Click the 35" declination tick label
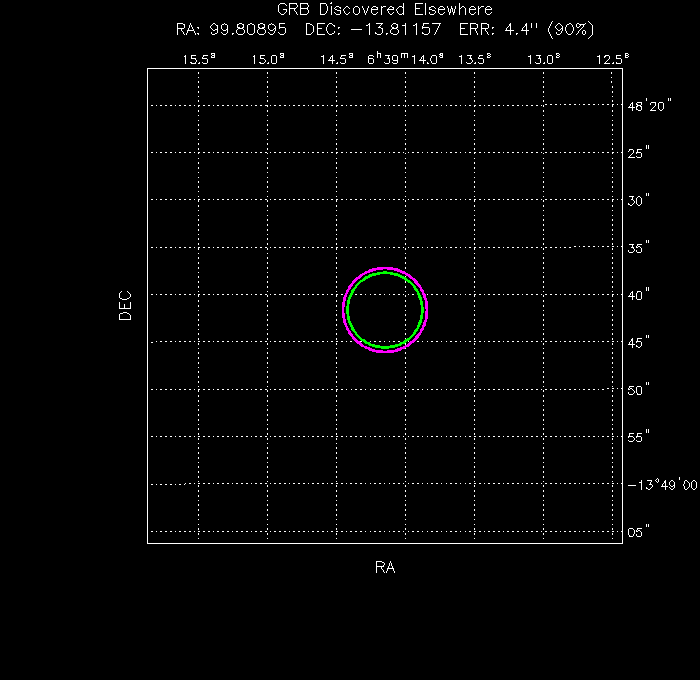Image resolution: width=700 pixels, height=680 pixels. pos(638,248)
